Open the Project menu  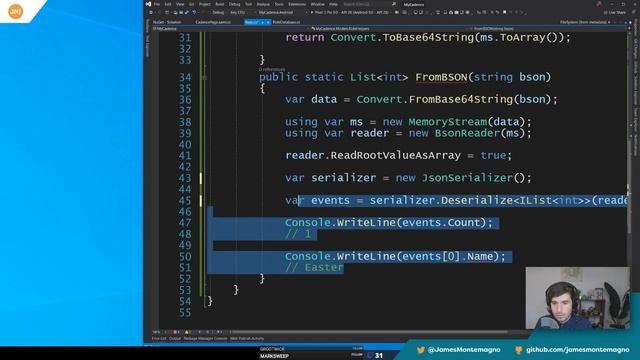[204, 4]
